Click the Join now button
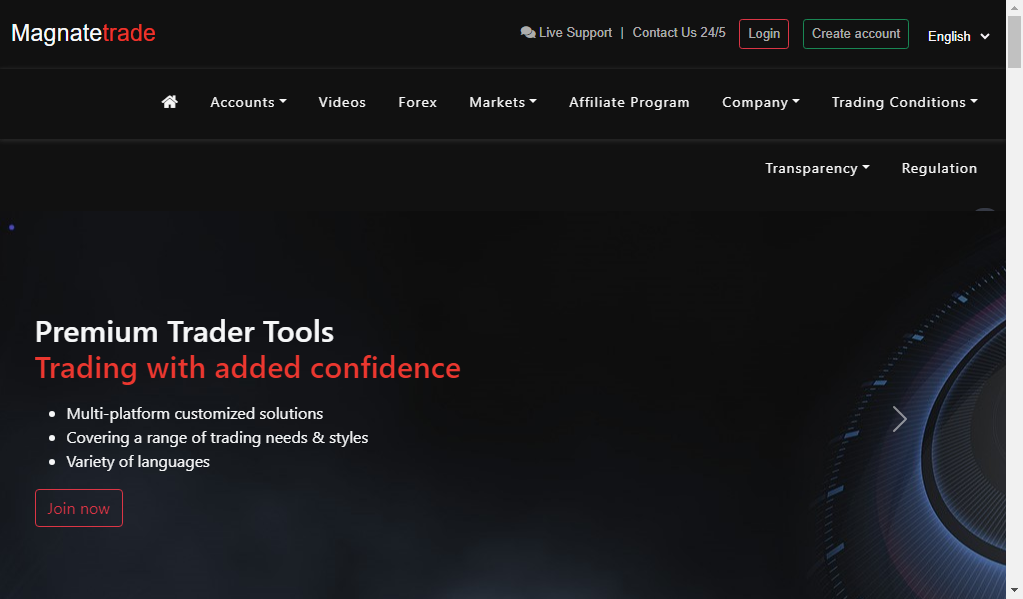This screenshot has width=1023, height=599. point(79,508)
